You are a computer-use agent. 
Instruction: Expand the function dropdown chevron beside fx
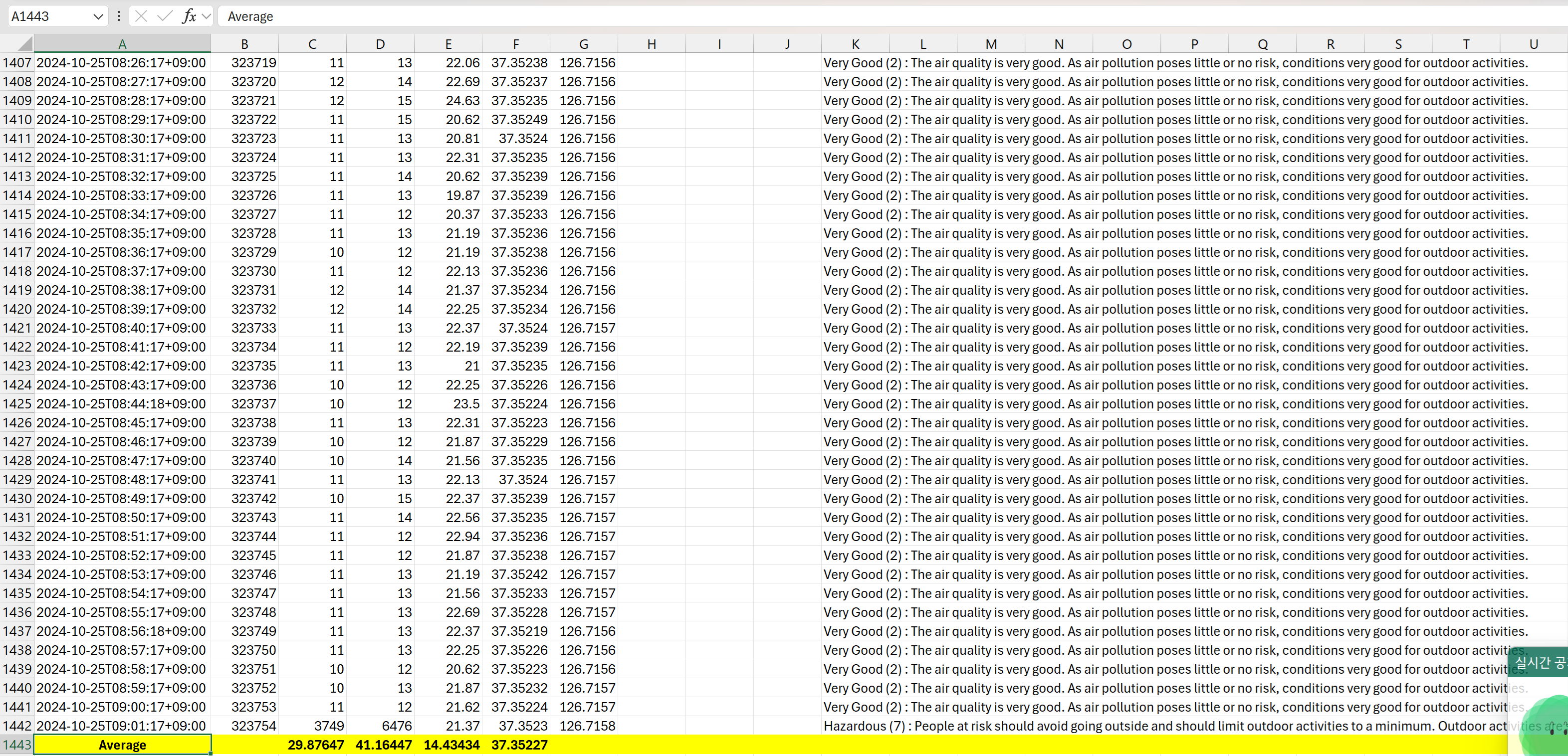pyautogui.click(x=207, y=16)
